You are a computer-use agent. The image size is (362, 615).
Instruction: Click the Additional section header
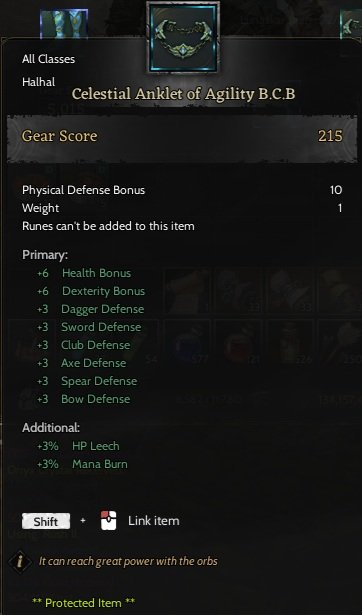(51, 428)
